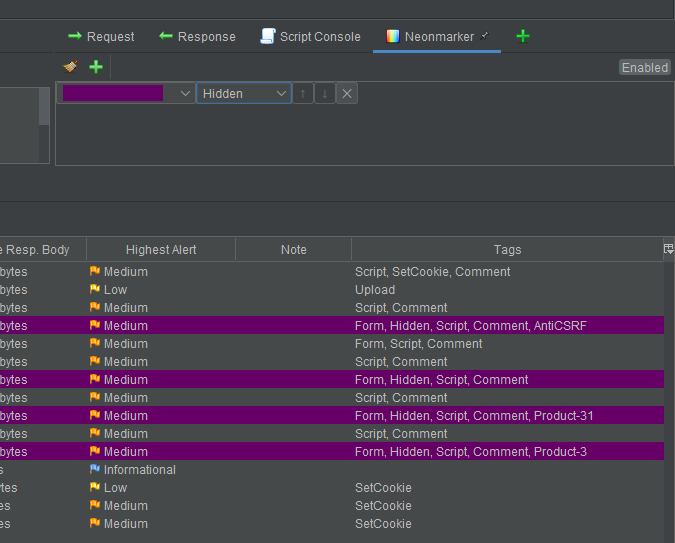This screenshot has height=543, width=675.
Task: Add a new Neonmarker rule with green plus
Action: click(96, 67)
